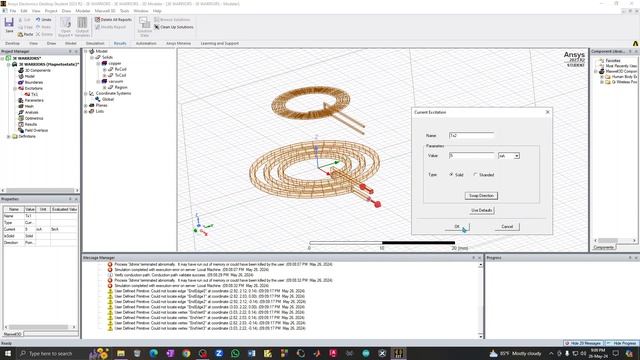This screenshot has width=640, height=360.
Task: Select the Optimetrics node
Action: tap(31, 118)
